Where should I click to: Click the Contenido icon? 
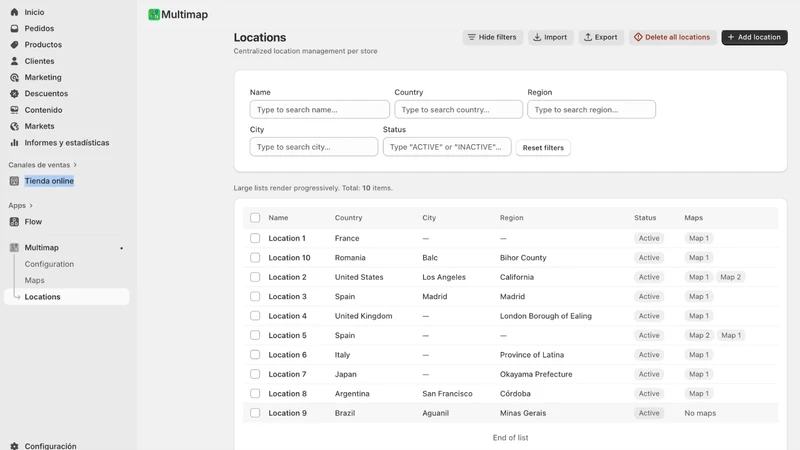pyautogui.click(x=14, y=110)
